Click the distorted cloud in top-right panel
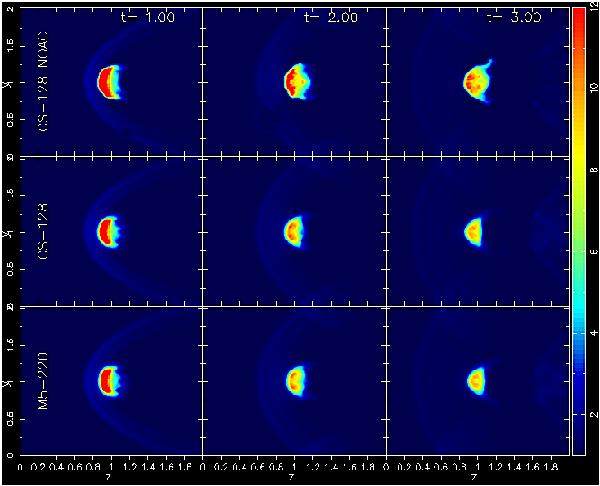The image size is (600, 486). click(x=476, y=80)
